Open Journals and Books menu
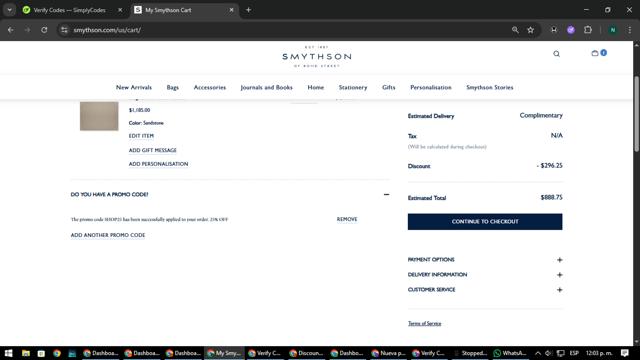 pos(267,87)
